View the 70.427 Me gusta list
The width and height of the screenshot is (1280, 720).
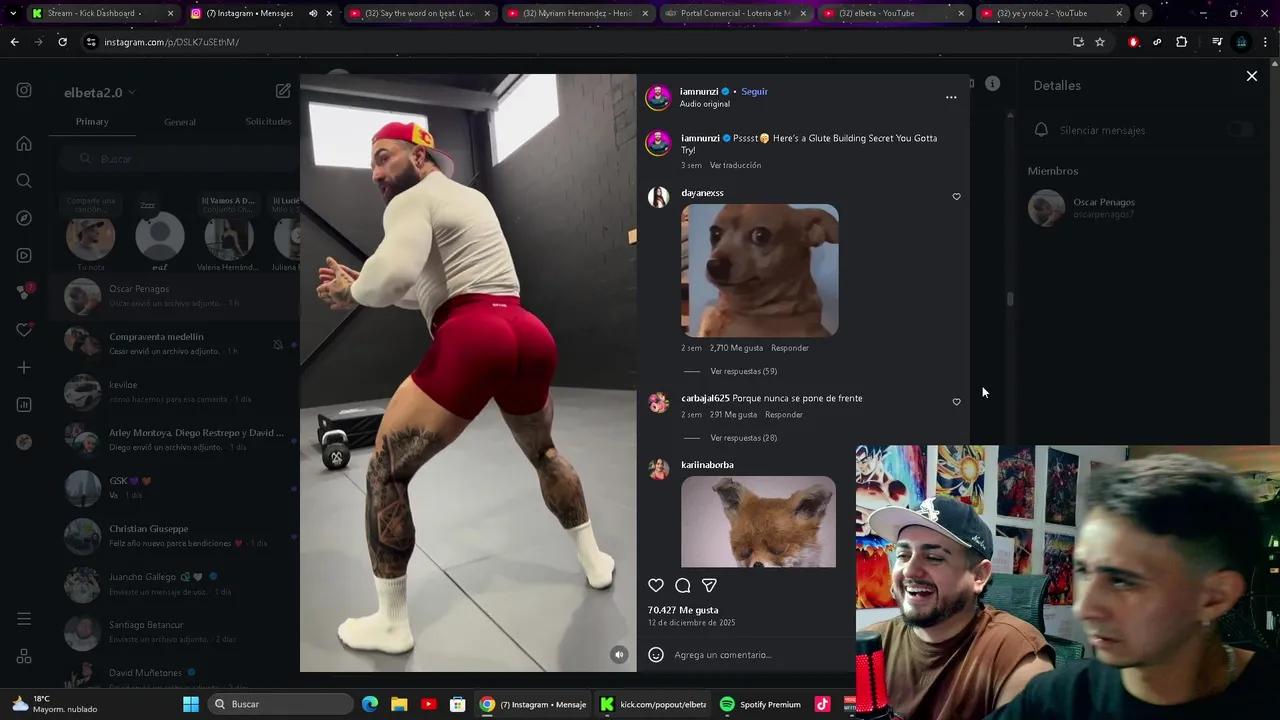pyautogui.click(x=683, y=610)
